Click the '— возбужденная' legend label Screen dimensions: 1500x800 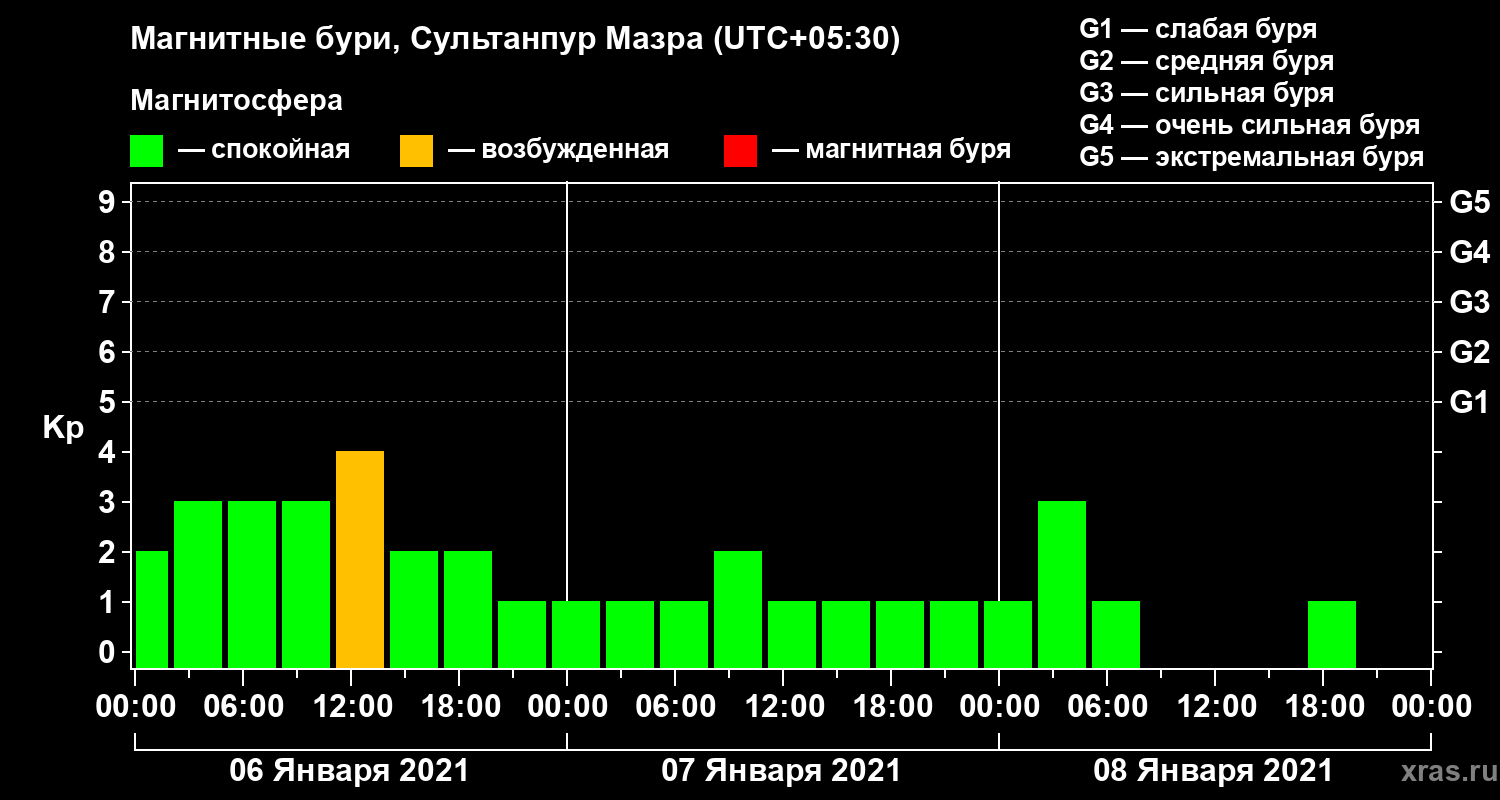tap(558, 150)
